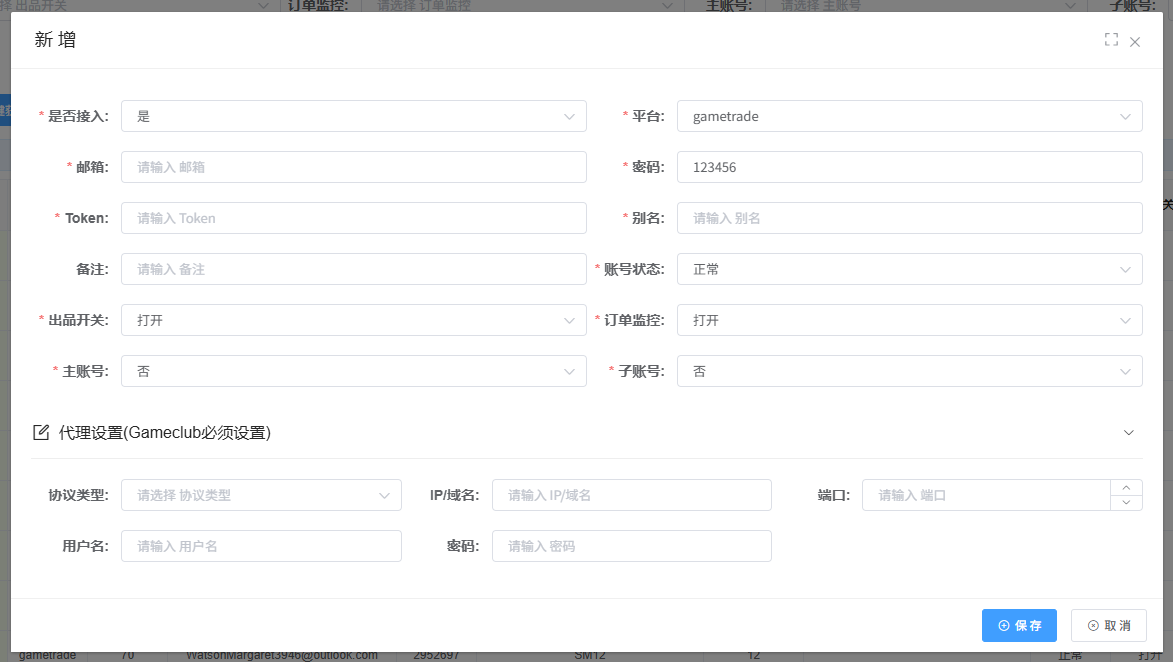Viewport: 1173px width, 662px height.
Task: Click the circled icon inside 取消 button
Action: tap(1094, 625)
